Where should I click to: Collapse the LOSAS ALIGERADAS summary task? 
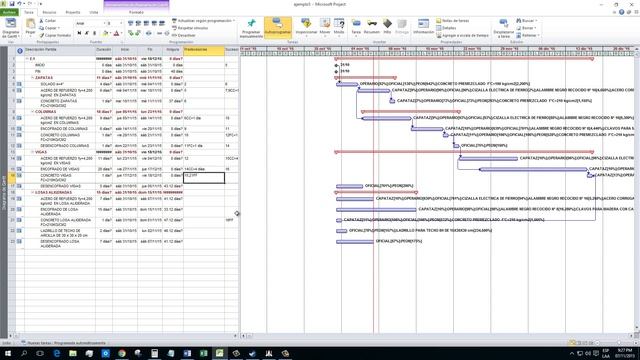(33, 192)
